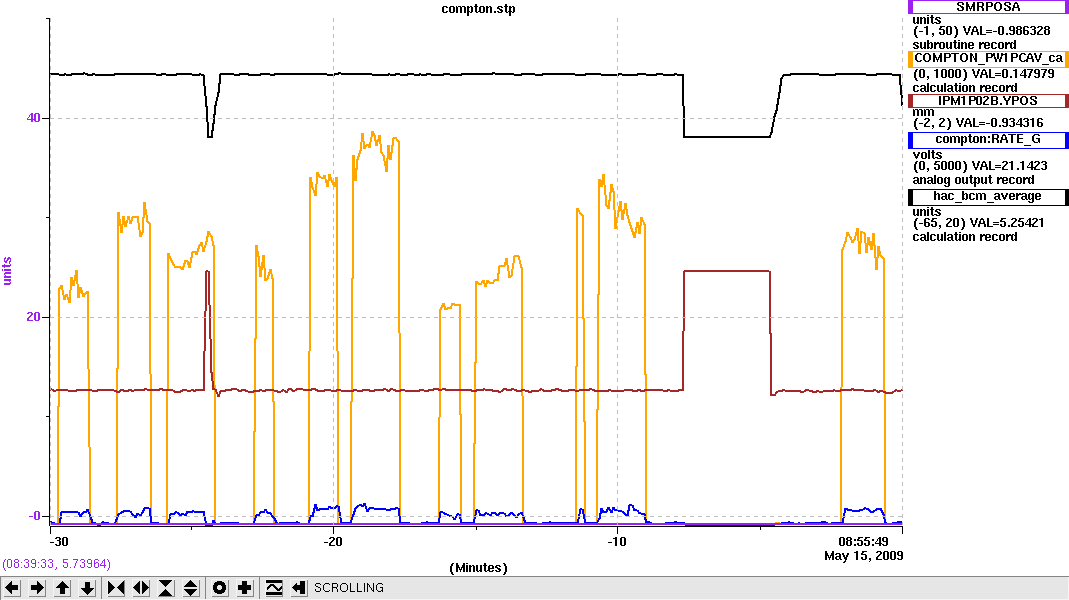Screen dimensions: 1069x600
Task: Click the circle (auto-scale) toolbar icon
Action: point(220,588)
